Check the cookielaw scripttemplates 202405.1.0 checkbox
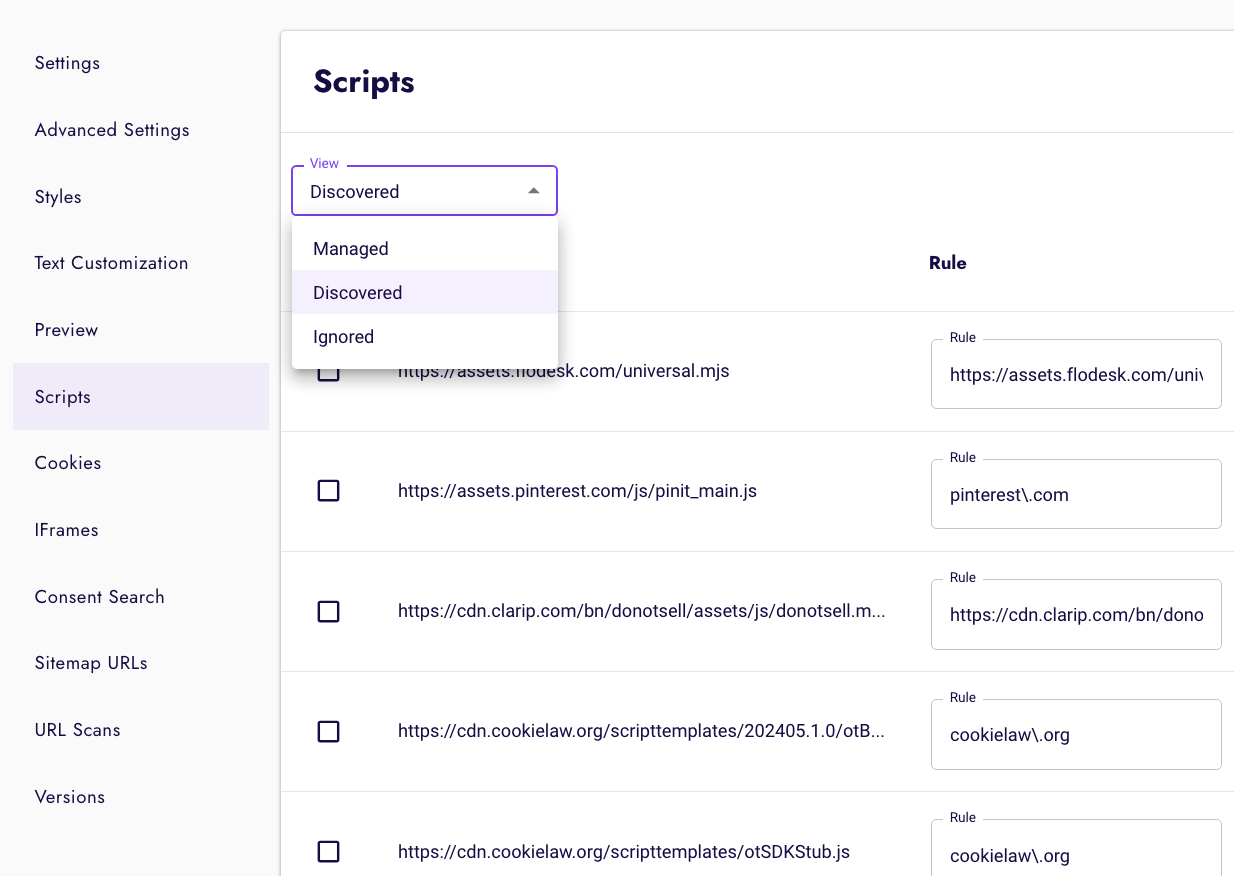1234x876 pixels. 328,731
